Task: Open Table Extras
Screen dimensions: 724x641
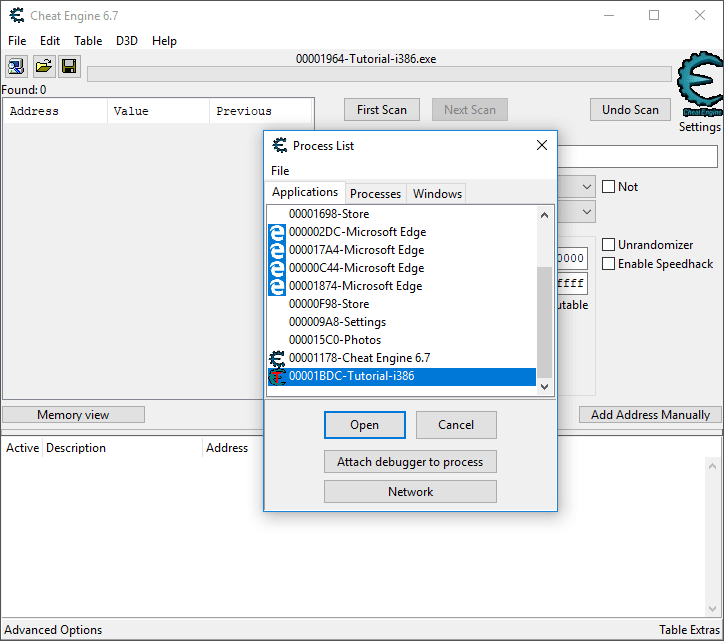Action: 689,630
